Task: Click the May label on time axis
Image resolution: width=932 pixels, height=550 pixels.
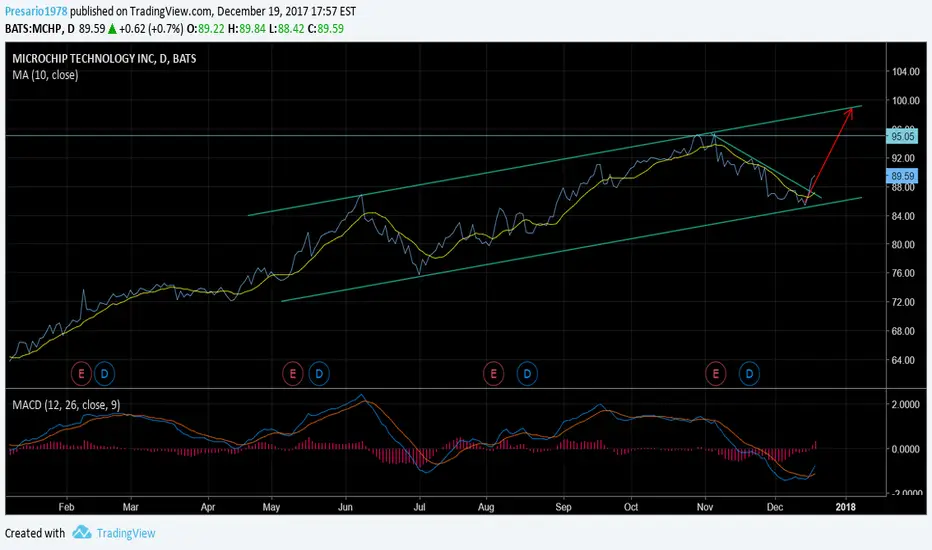Action: click(x=271, y=507)
